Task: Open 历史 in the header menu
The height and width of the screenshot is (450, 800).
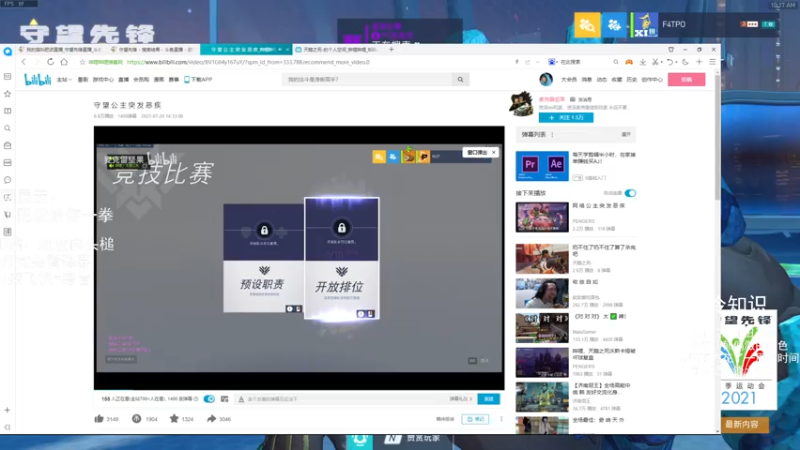Action: click(631, 80)
